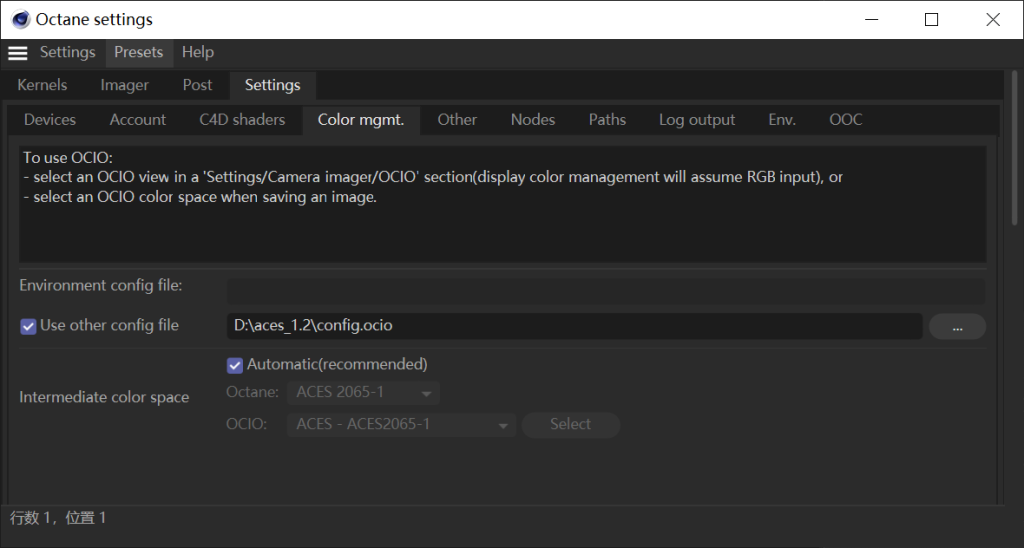Toggle the Use other config file checkbox

[x=29, y=326]
